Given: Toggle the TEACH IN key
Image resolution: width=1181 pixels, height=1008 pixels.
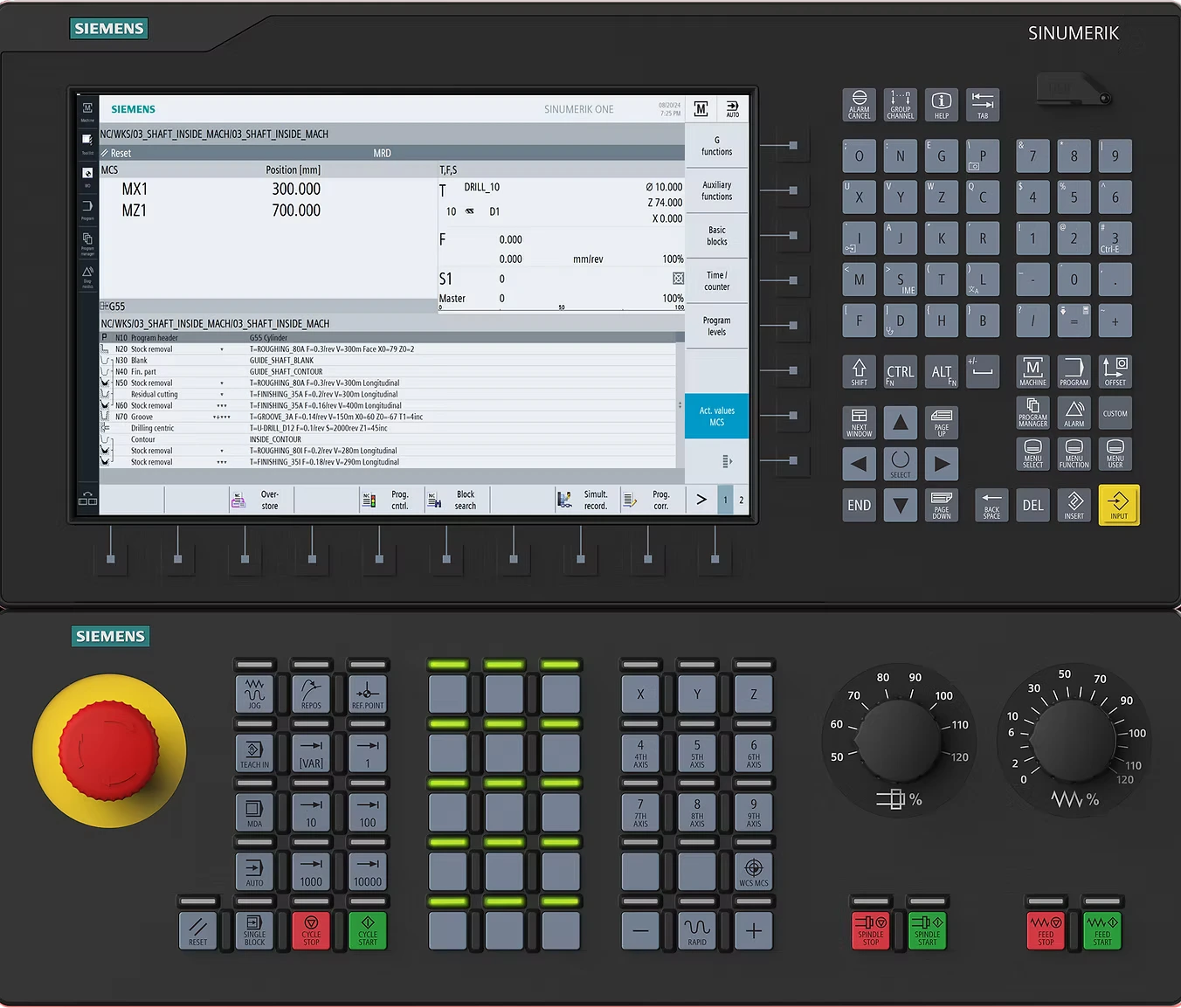Looking at the screenshot, I should pyautogui.click(x=254, y=753).
